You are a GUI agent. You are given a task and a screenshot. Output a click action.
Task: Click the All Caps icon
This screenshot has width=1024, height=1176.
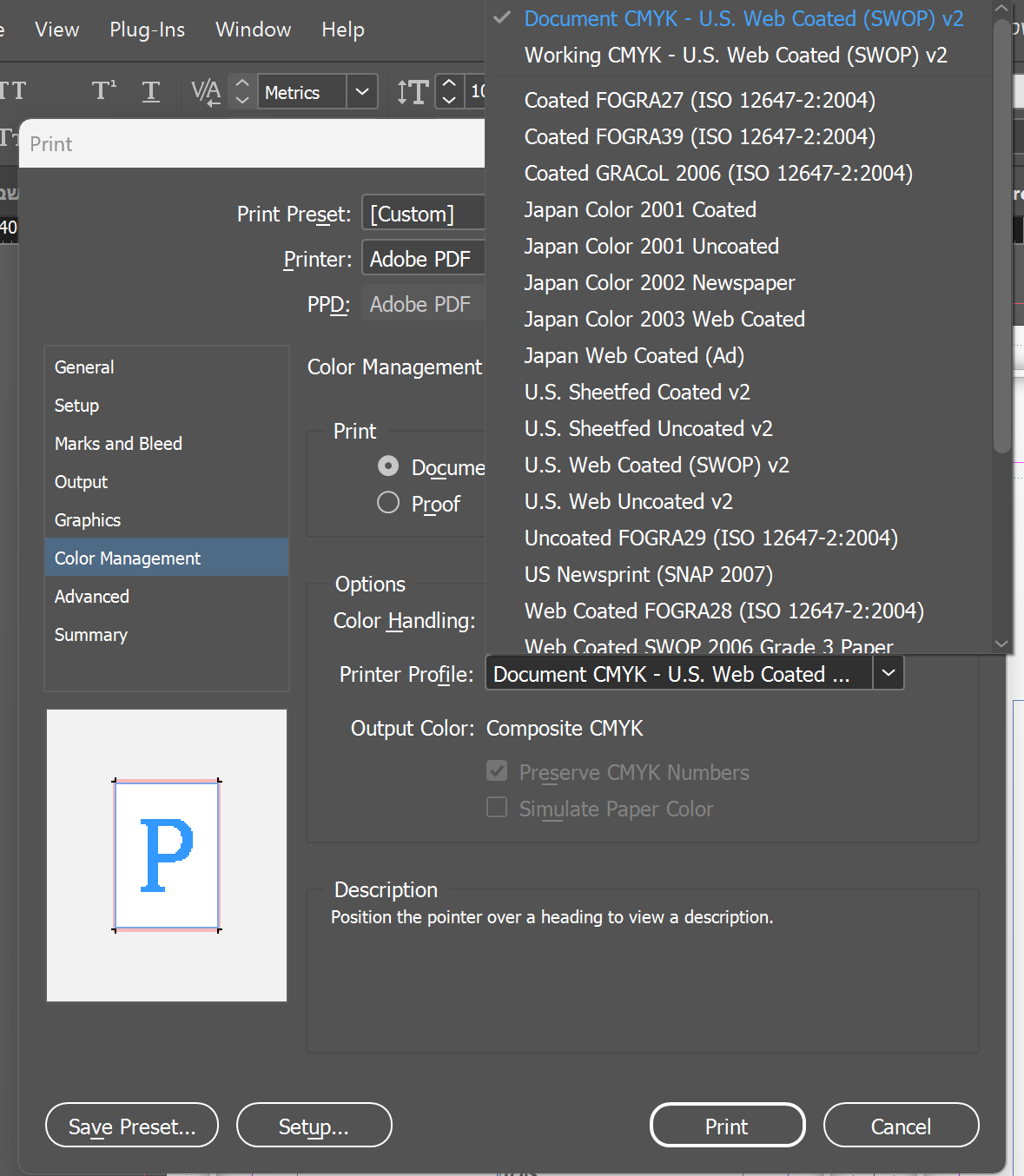pyautogui.click(x=12, y=91)
